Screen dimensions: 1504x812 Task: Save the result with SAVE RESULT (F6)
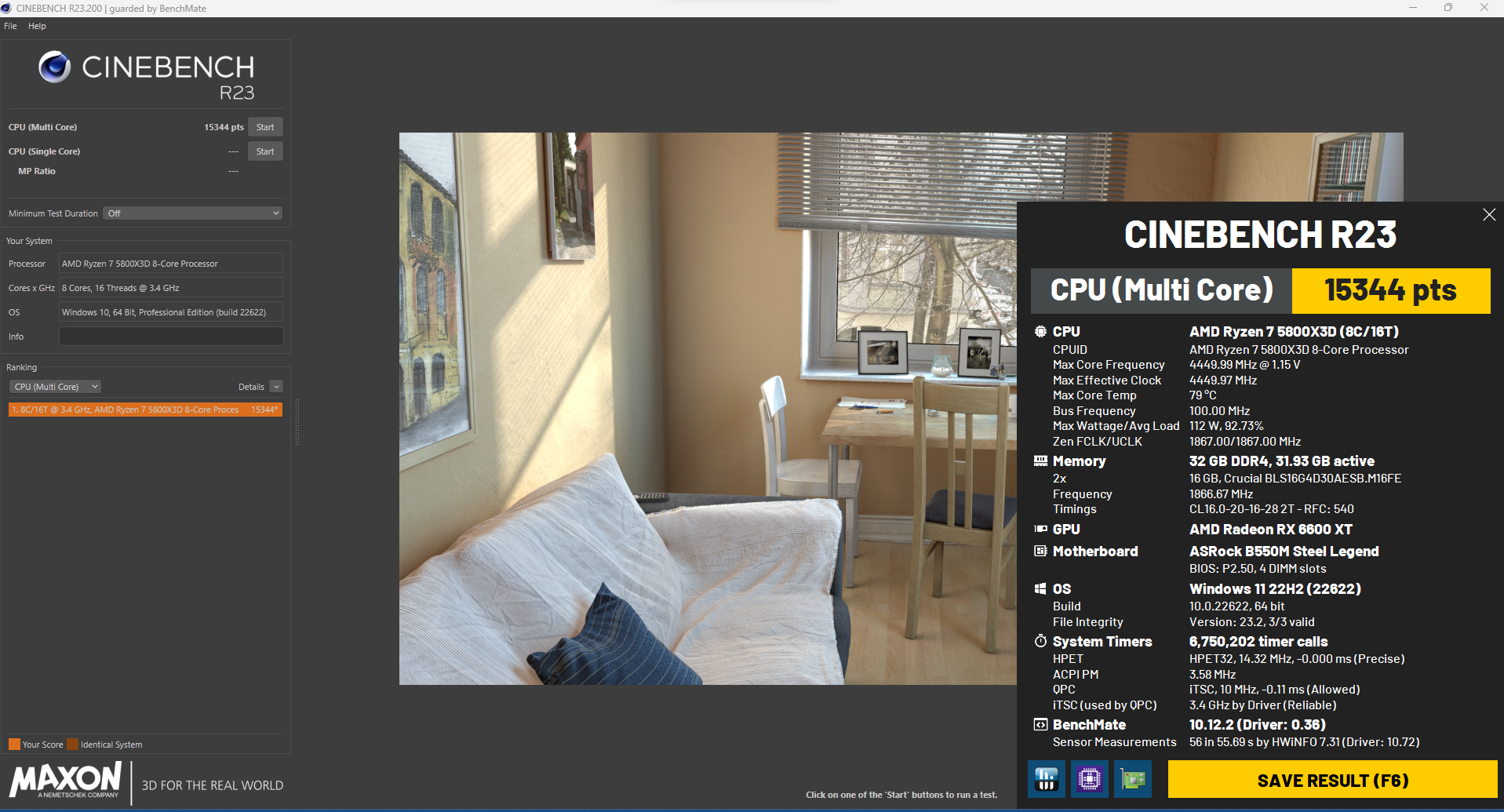tap(1332, 781)
